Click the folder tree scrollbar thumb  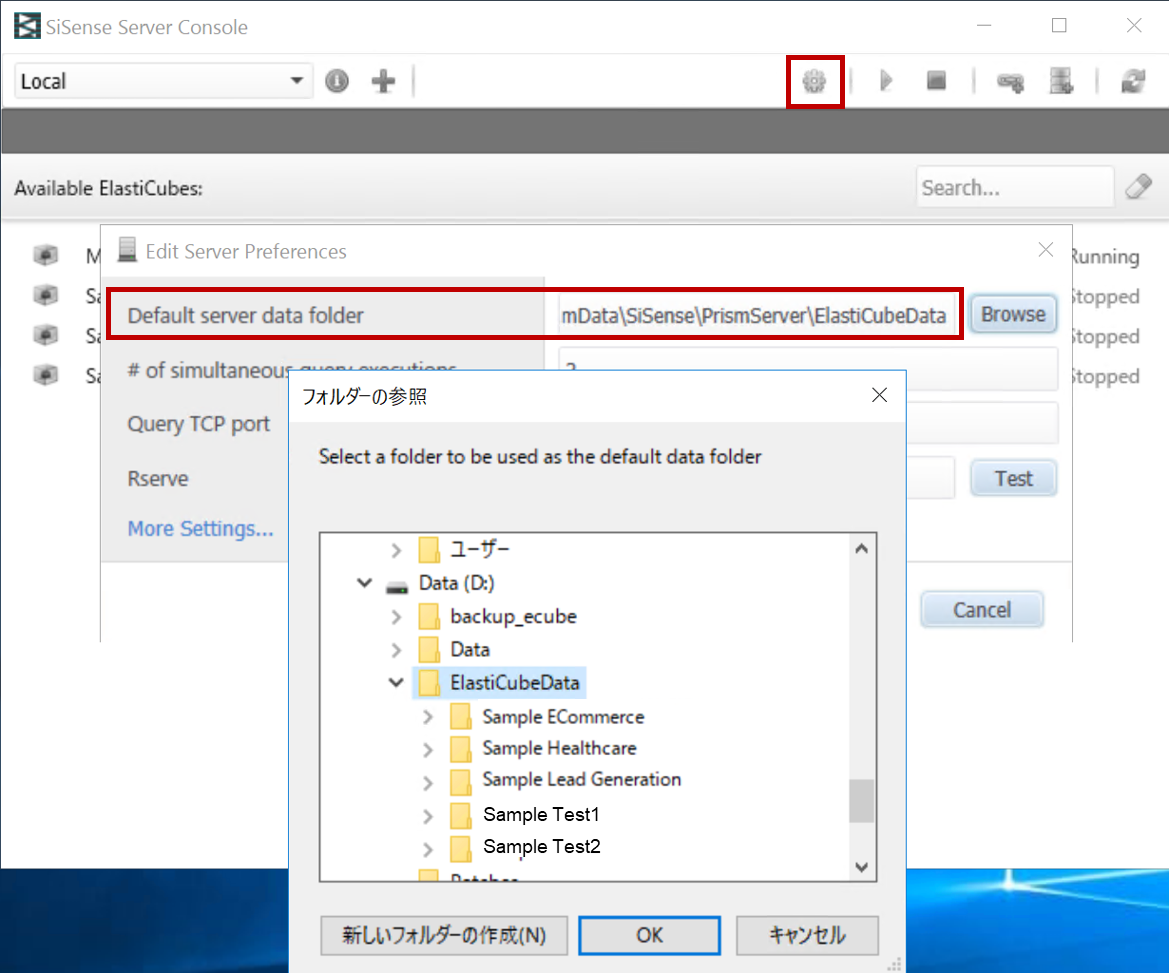coord(861,801)
